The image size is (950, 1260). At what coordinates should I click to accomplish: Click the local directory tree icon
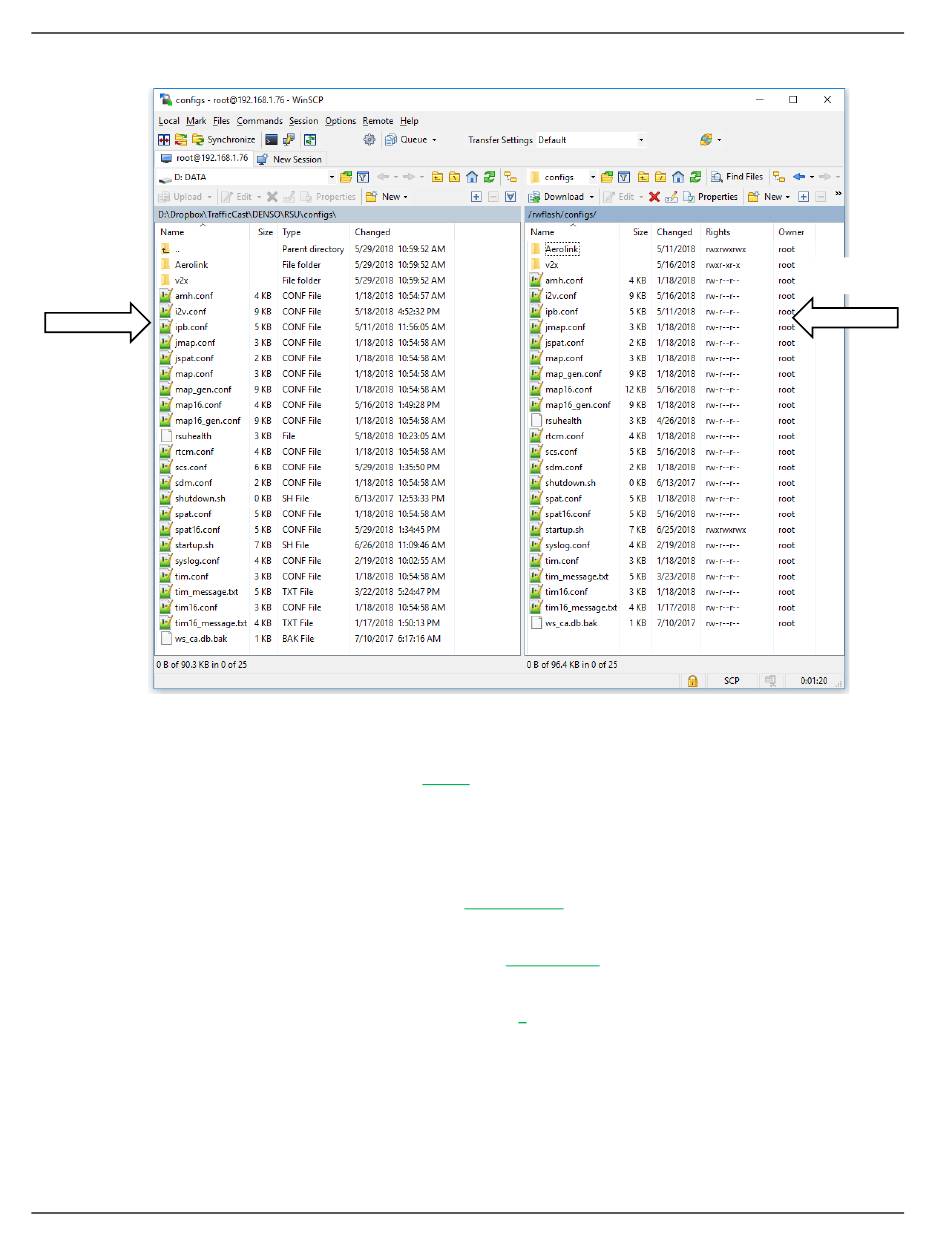510,177
